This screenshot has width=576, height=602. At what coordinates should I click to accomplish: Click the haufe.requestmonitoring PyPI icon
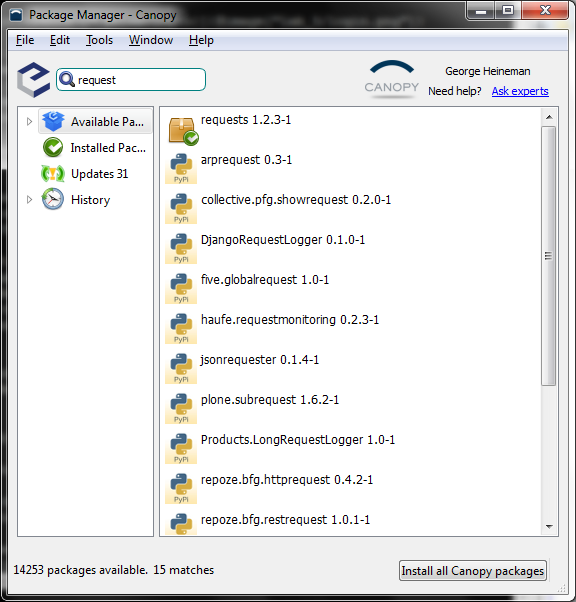tap(181, 328)
